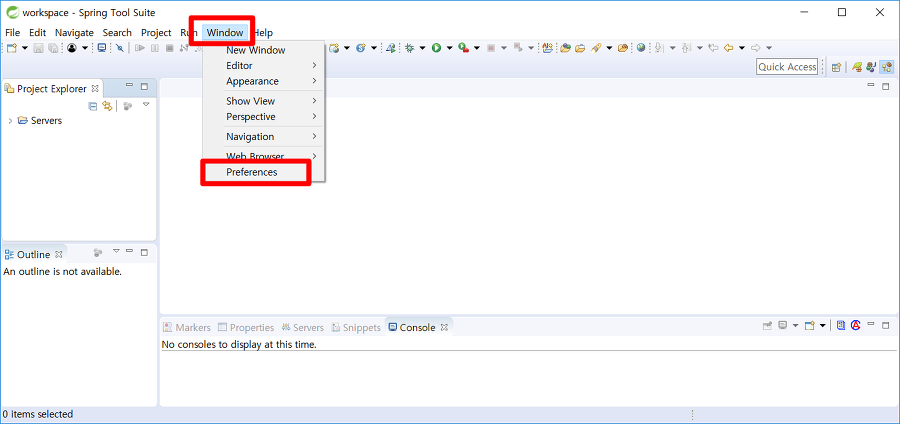Switch to the Snippets tab
The width and height of the screenshot is (900, 424).
pyautogui.click(x=356, y=328)
